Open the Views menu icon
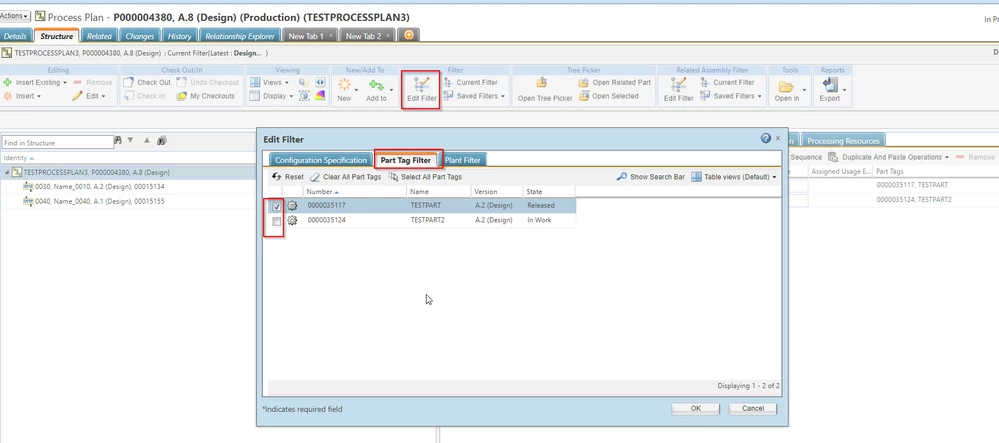 tap(254, 82)
